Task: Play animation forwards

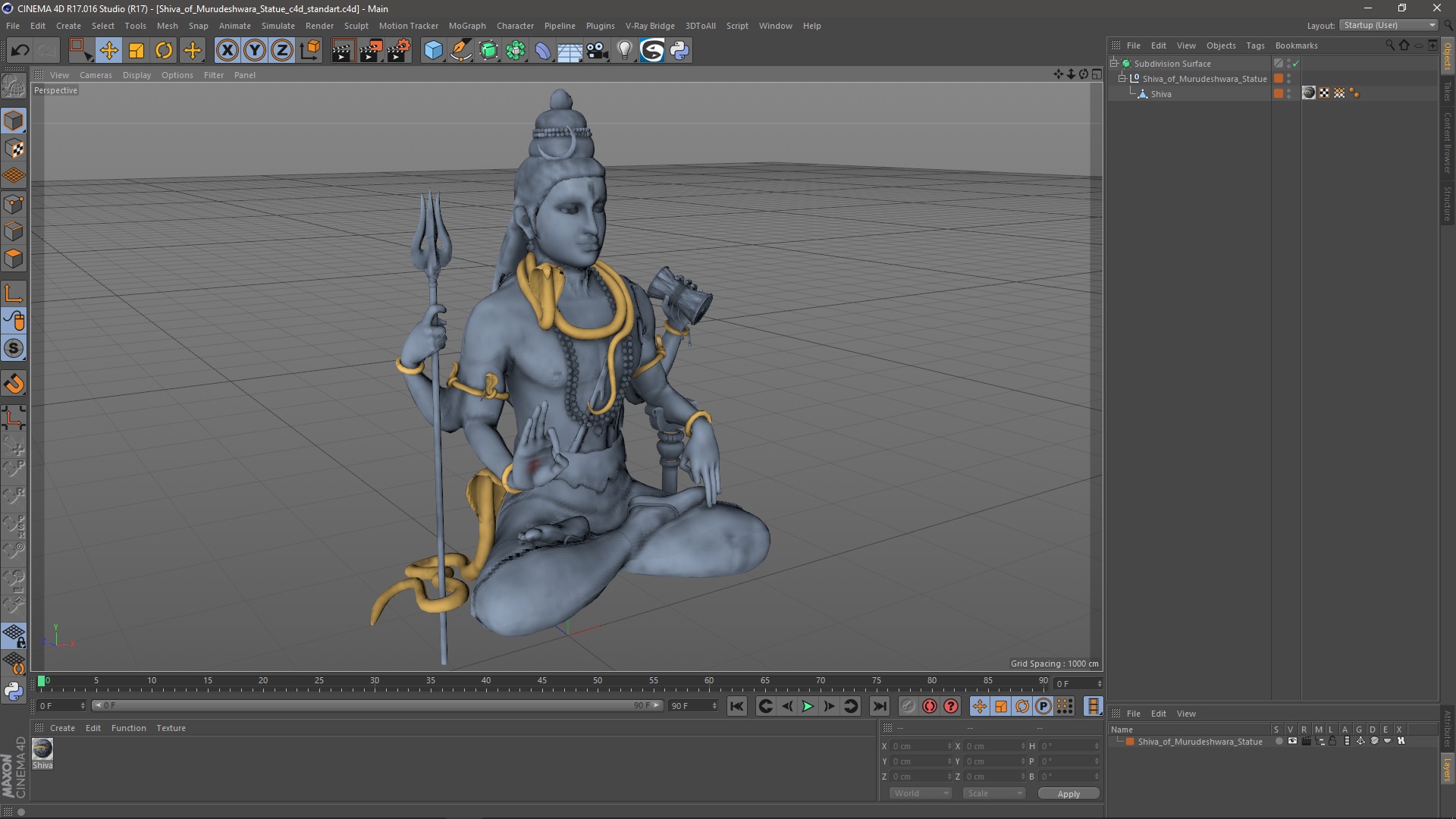Action: pyautogui.click(x=808, y=706)
